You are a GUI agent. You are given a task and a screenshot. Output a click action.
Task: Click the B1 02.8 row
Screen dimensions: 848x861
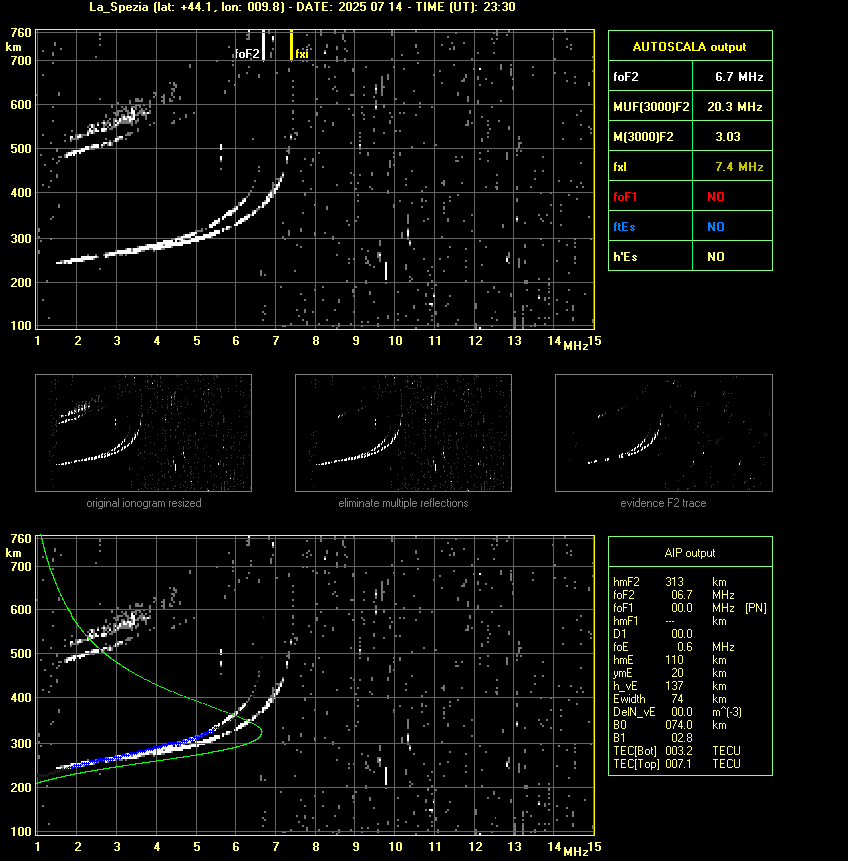(x=653, y=738)
